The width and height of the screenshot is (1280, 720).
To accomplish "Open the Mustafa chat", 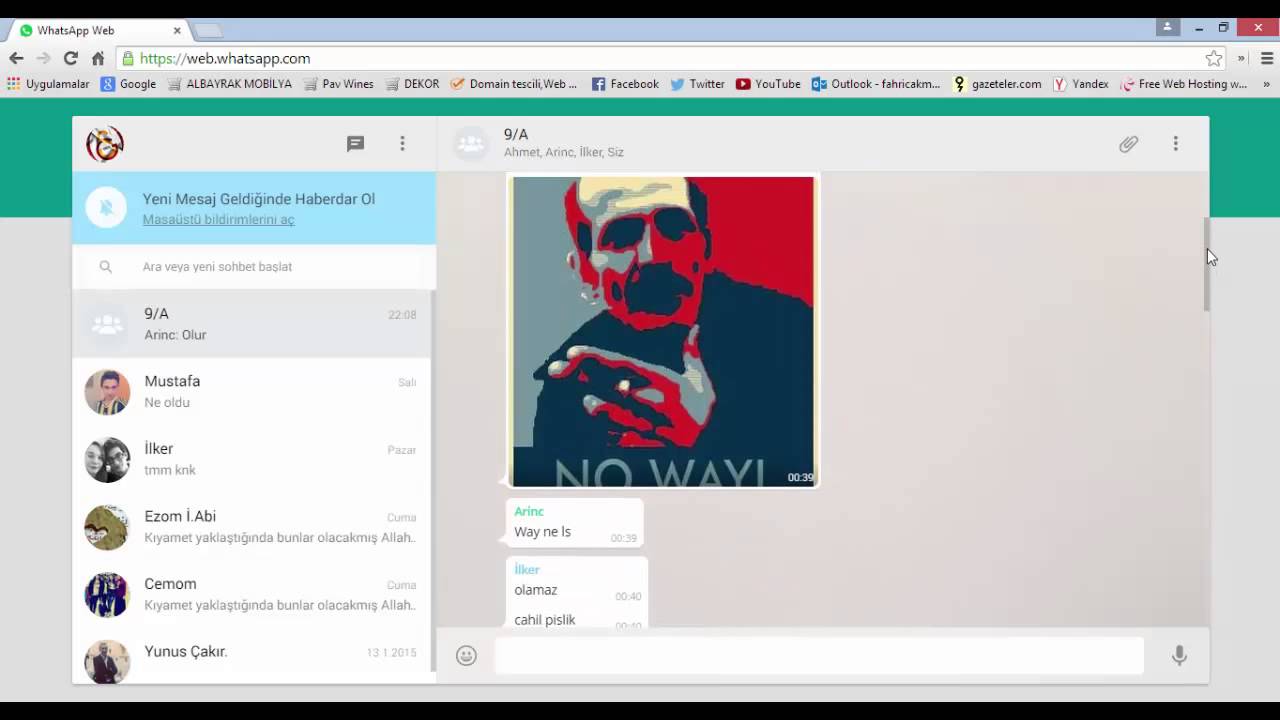I will tap(252, 392).
